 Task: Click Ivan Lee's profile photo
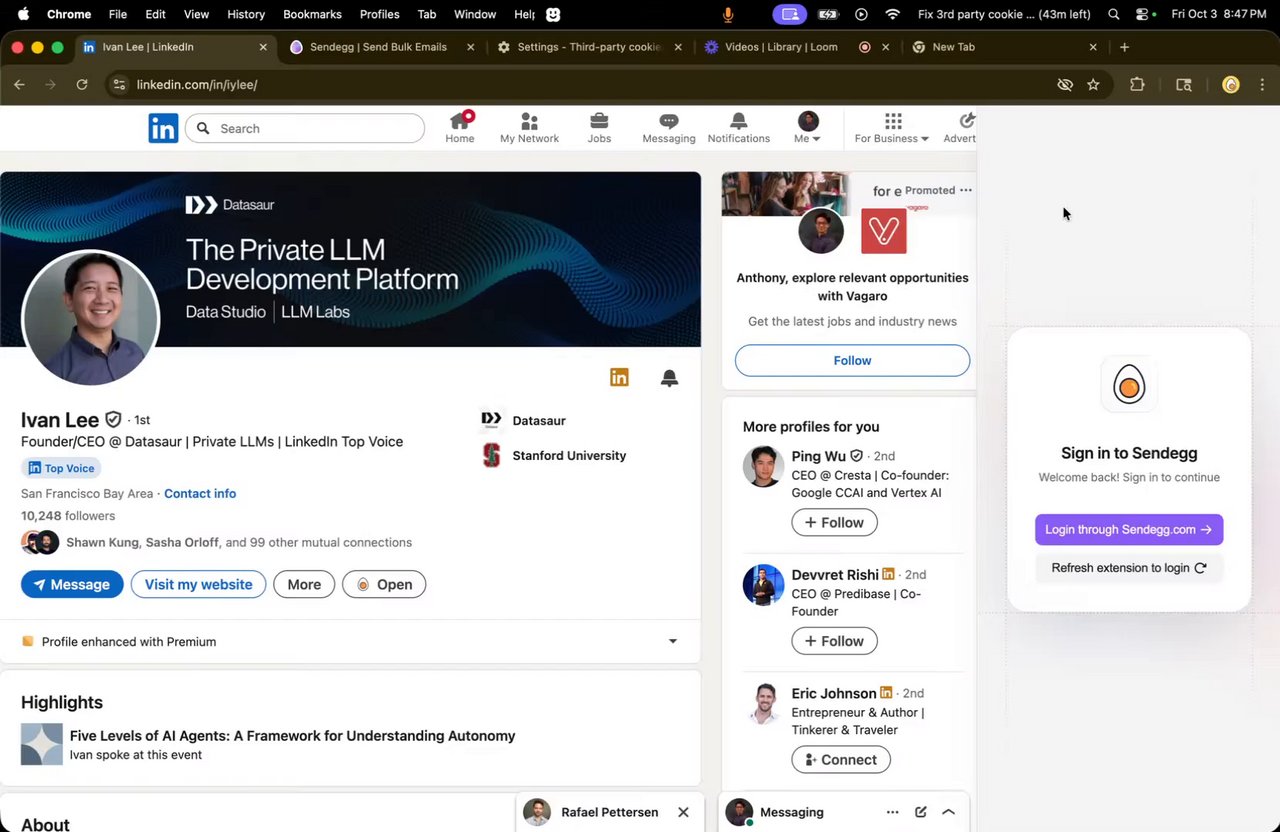tap(90, 318)
